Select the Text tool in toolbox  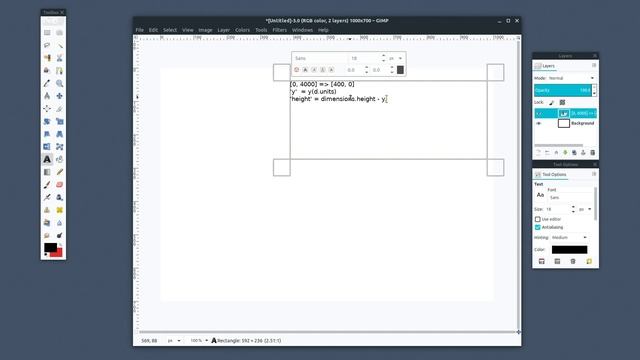coord(47,159)
